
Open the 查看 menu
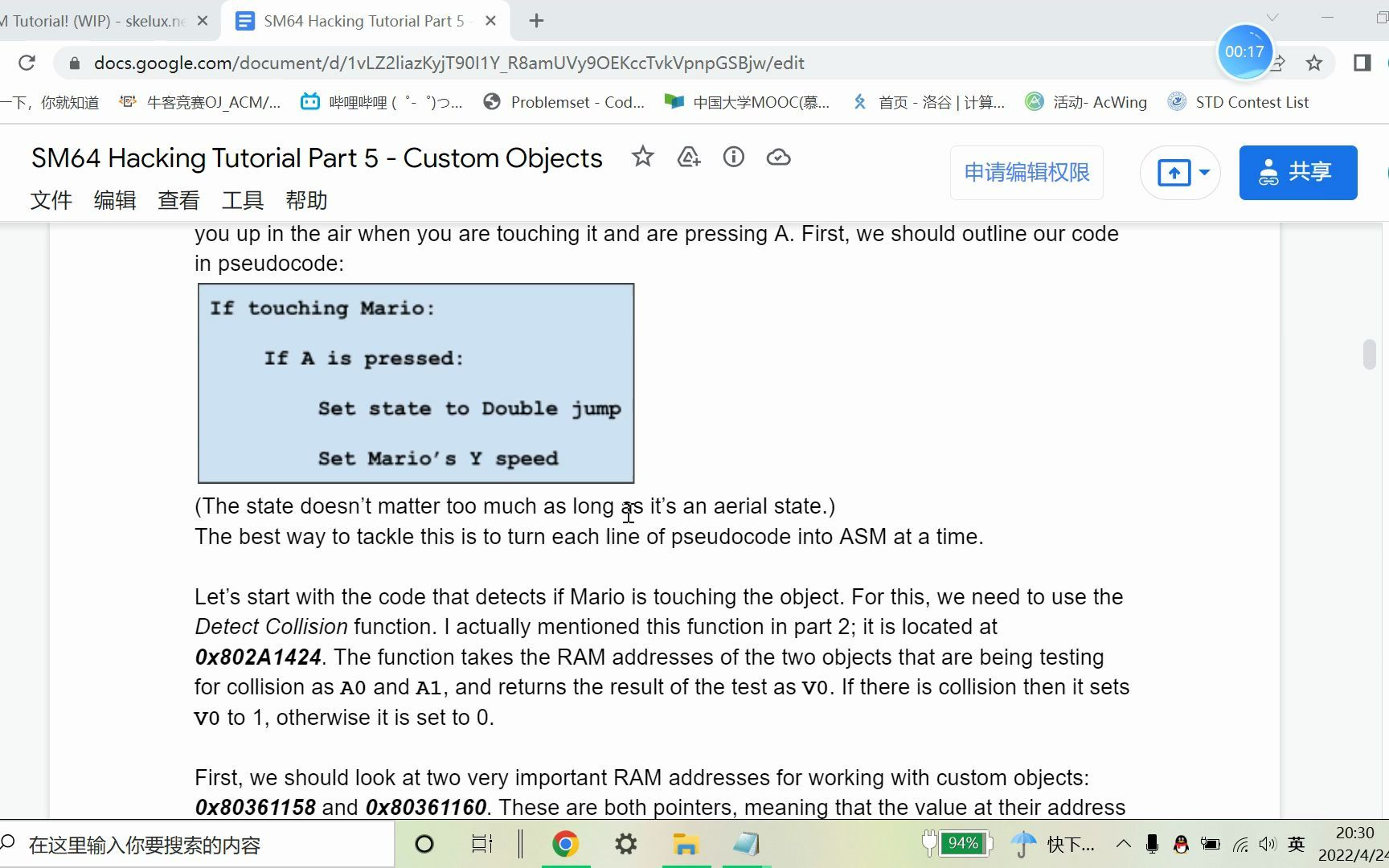pyautogui.click(x=178, y=200)
